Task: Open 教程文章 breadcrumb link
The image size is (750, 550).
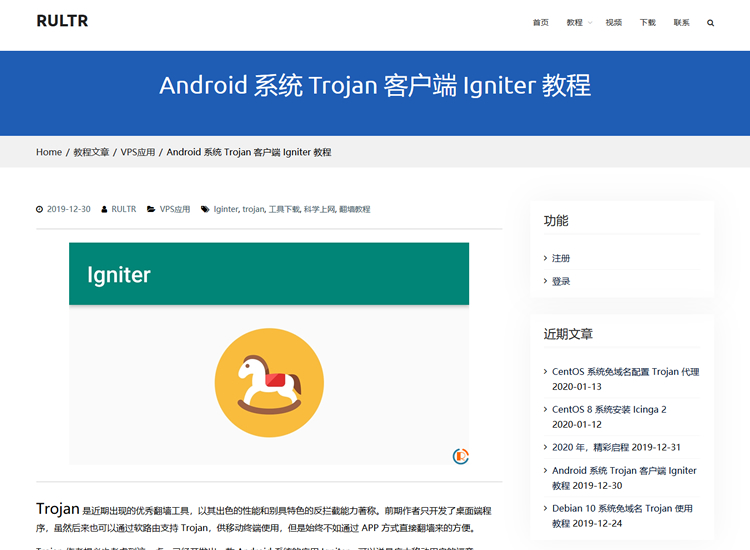Action: pos(91,152)
